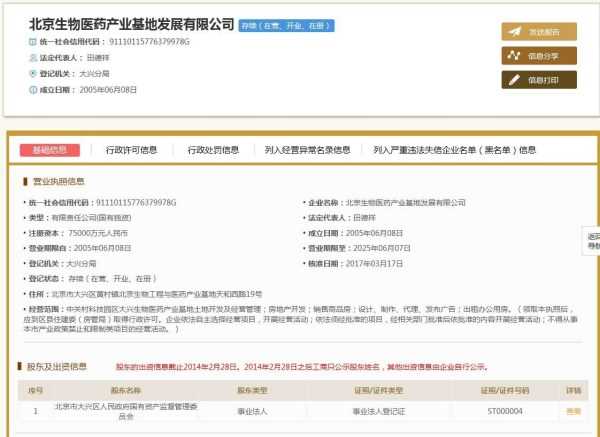Click the company type 有限责任公司(国有独资)
600x437 pixels.
[91, 218]
